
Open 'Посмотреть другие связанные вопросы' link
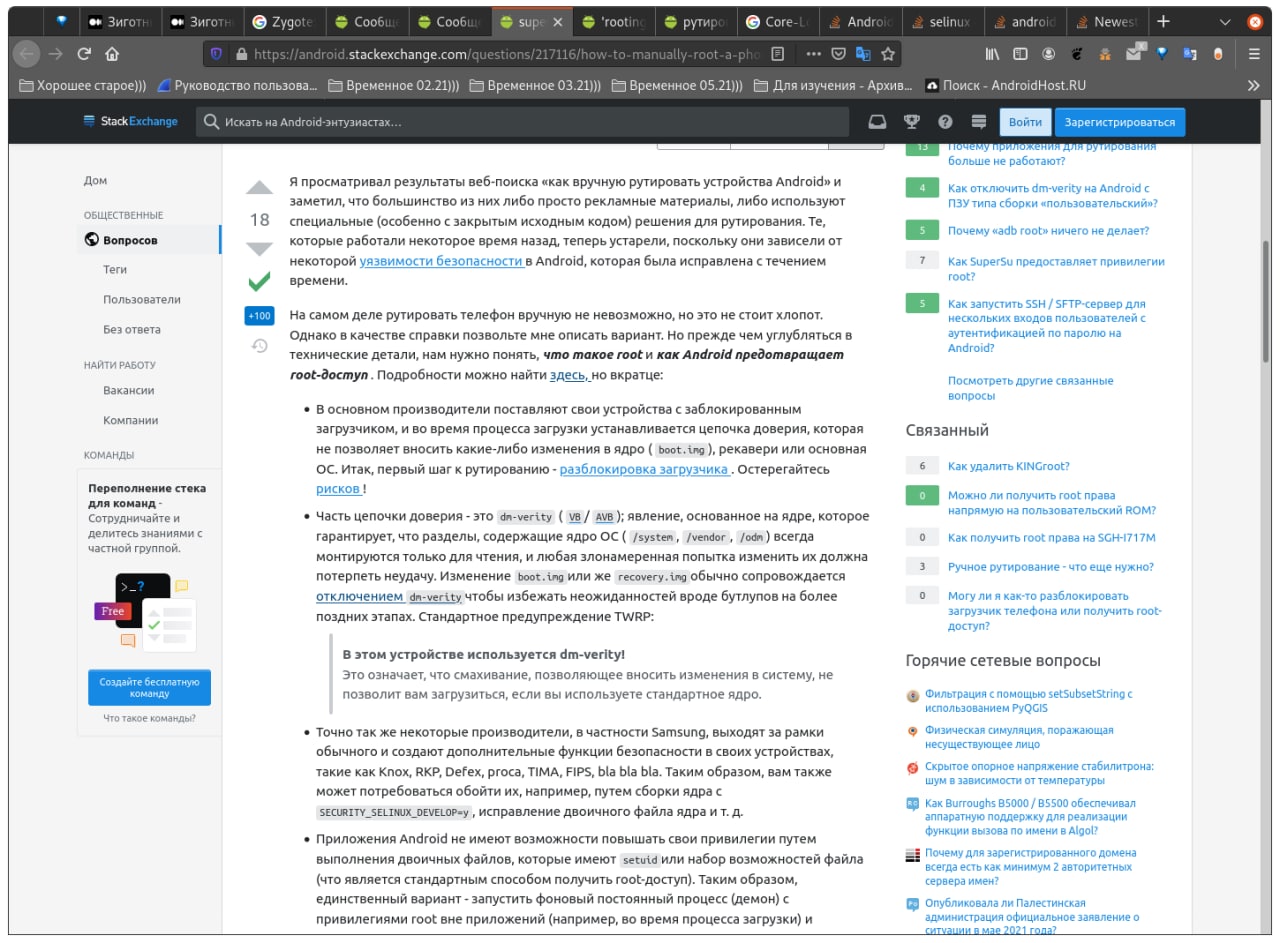[x=1030, y=388]
